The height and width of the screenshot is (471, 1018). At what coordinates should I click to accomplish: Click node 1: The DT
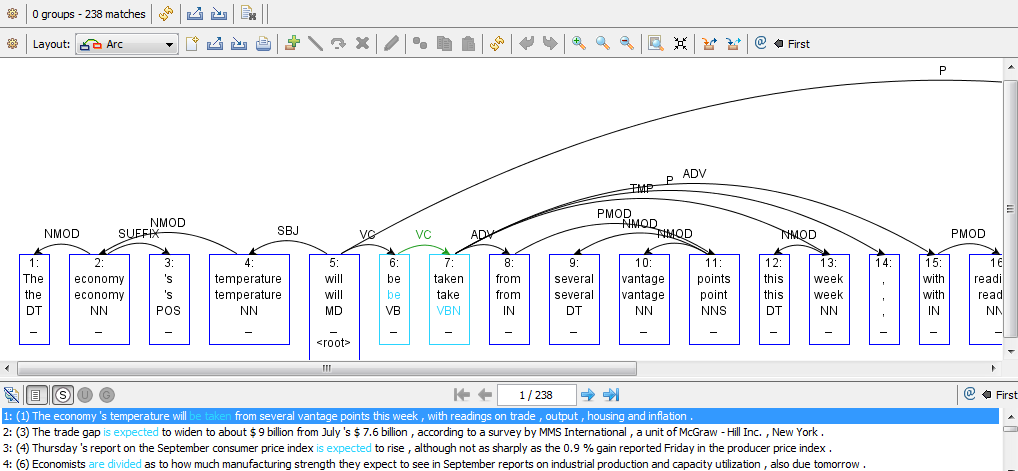pos(34,299)
